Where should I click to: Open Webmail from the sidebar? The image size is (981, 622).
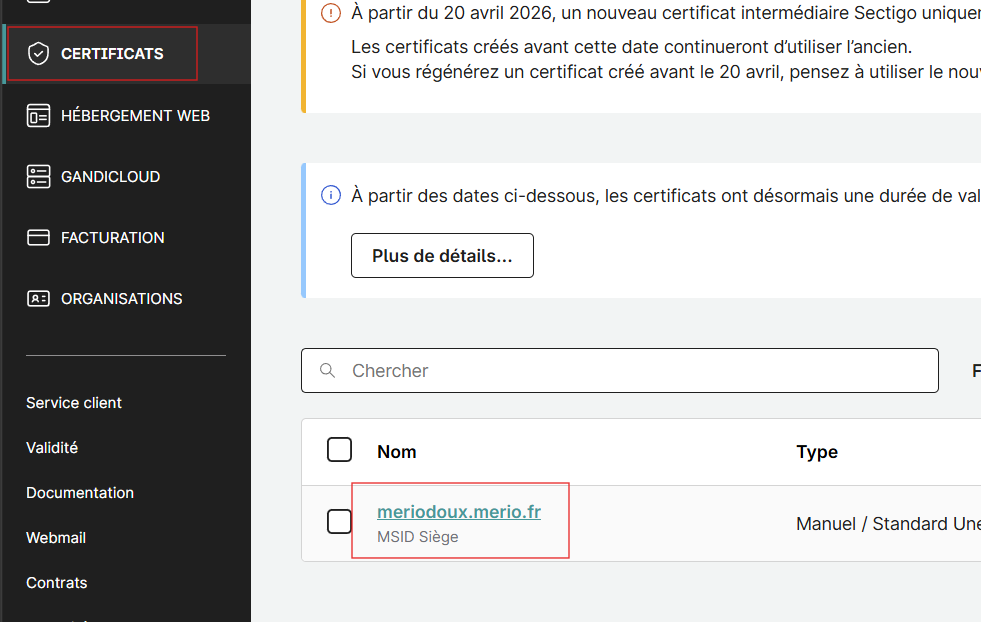point(56,538)
